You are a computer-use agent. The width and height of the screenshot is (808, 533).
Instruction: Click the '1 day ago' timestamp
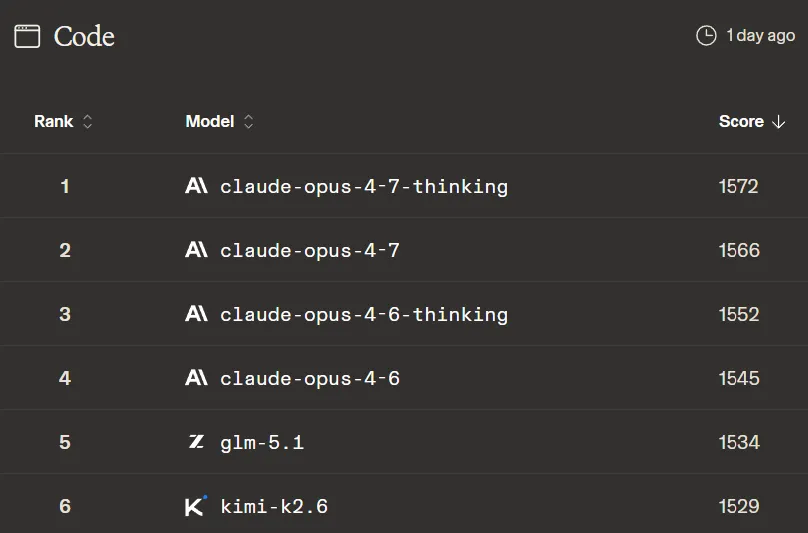(x=760, y=36)
